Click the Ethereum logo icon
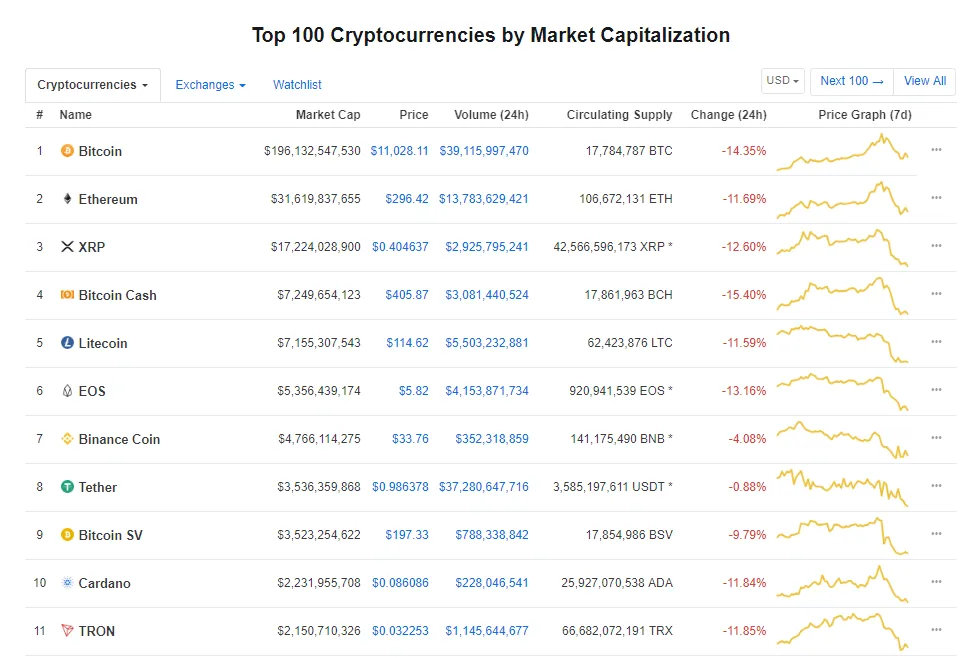 click(x=68, y=199)
